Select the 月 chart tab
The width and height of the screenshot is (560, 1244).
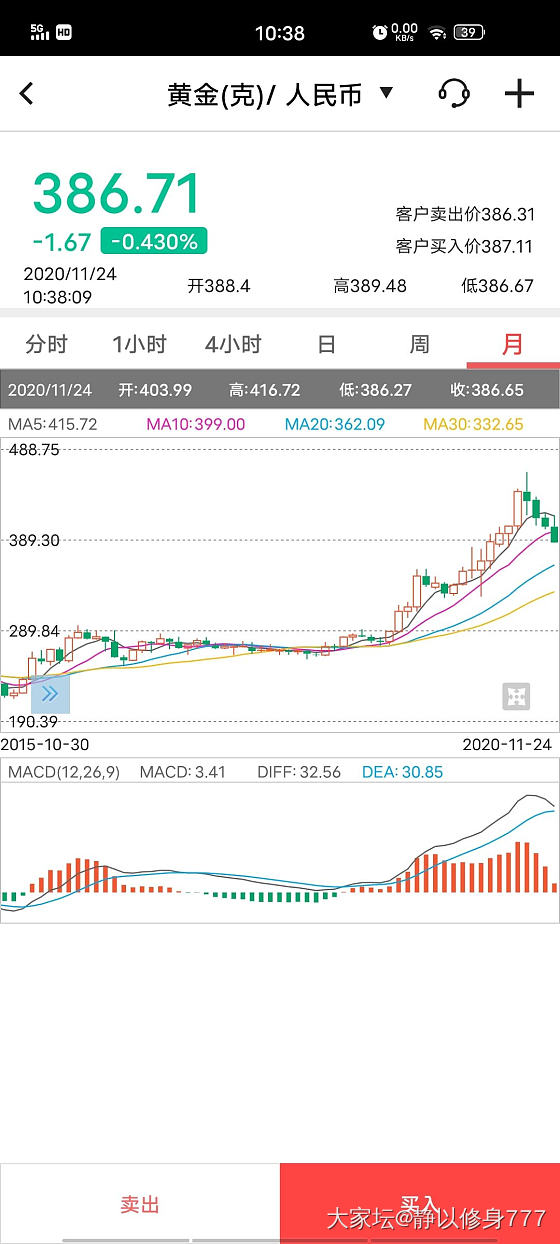click(x=512, y=345)
